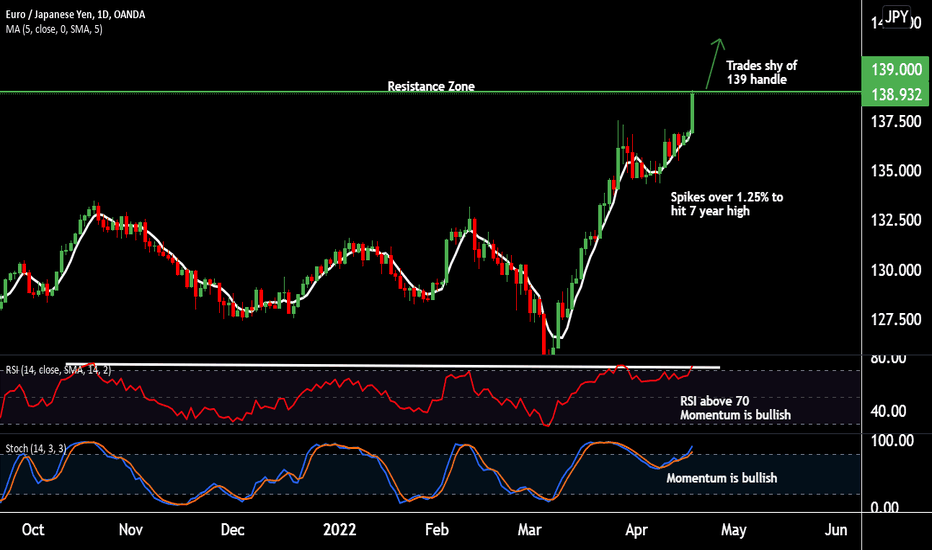Click the 'RSI above 70' annotation

point(735,408)
